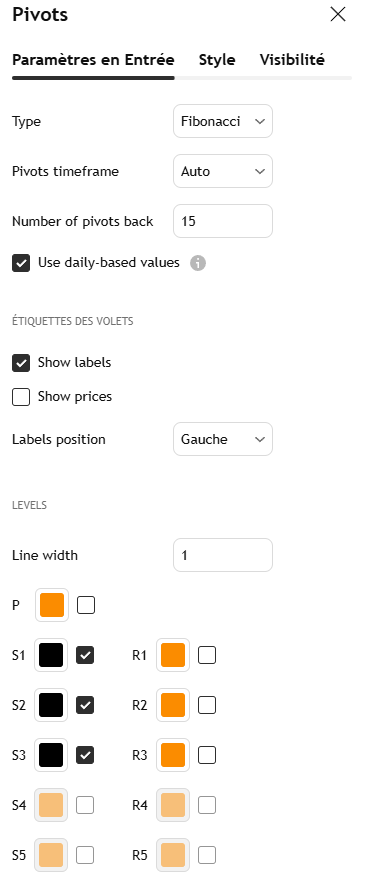The image size is (366, 891).
Task: Open the S3 black color swatch
Action: click(51, 755)
